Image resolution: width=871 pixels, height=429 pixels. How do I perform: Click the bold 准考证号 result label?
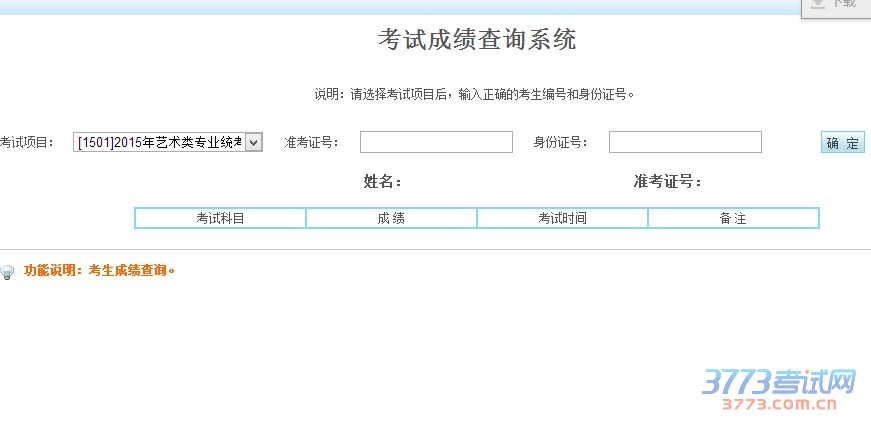click(667, 182)
